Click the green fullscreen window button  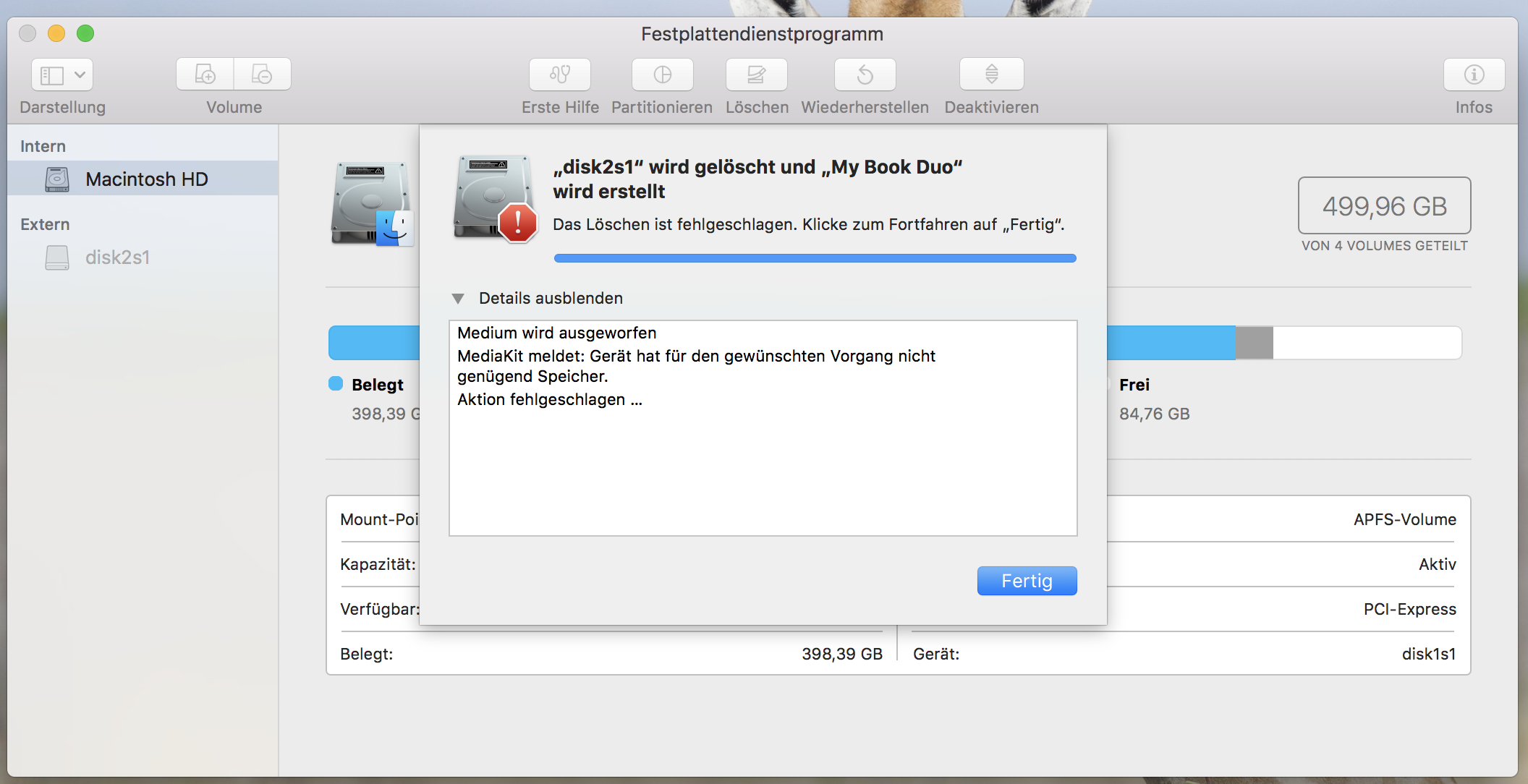(x=85, y=33)
